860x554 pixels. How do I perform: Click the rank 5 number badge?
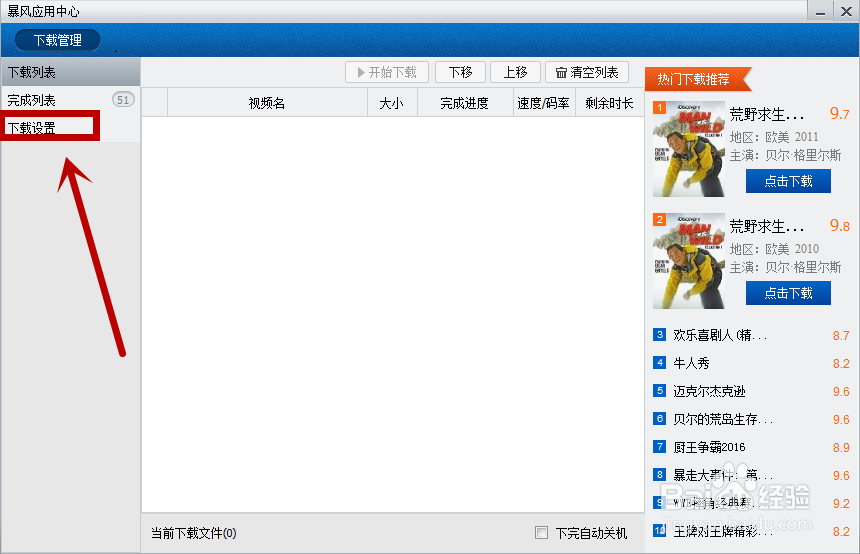pos(659,391)
